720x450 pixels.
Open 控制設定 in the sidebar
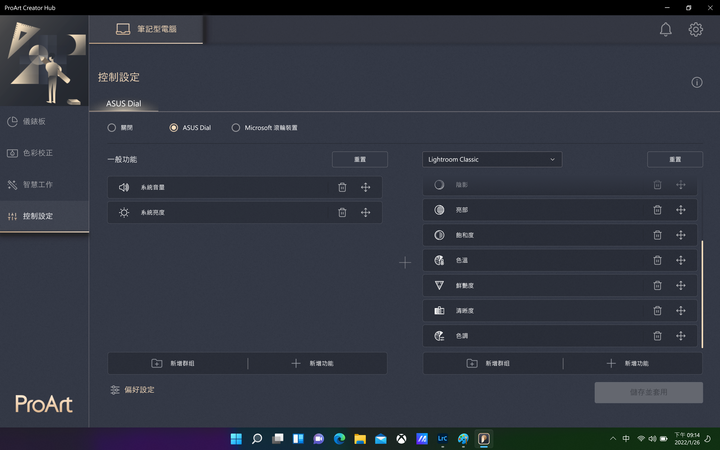[44, 216]
